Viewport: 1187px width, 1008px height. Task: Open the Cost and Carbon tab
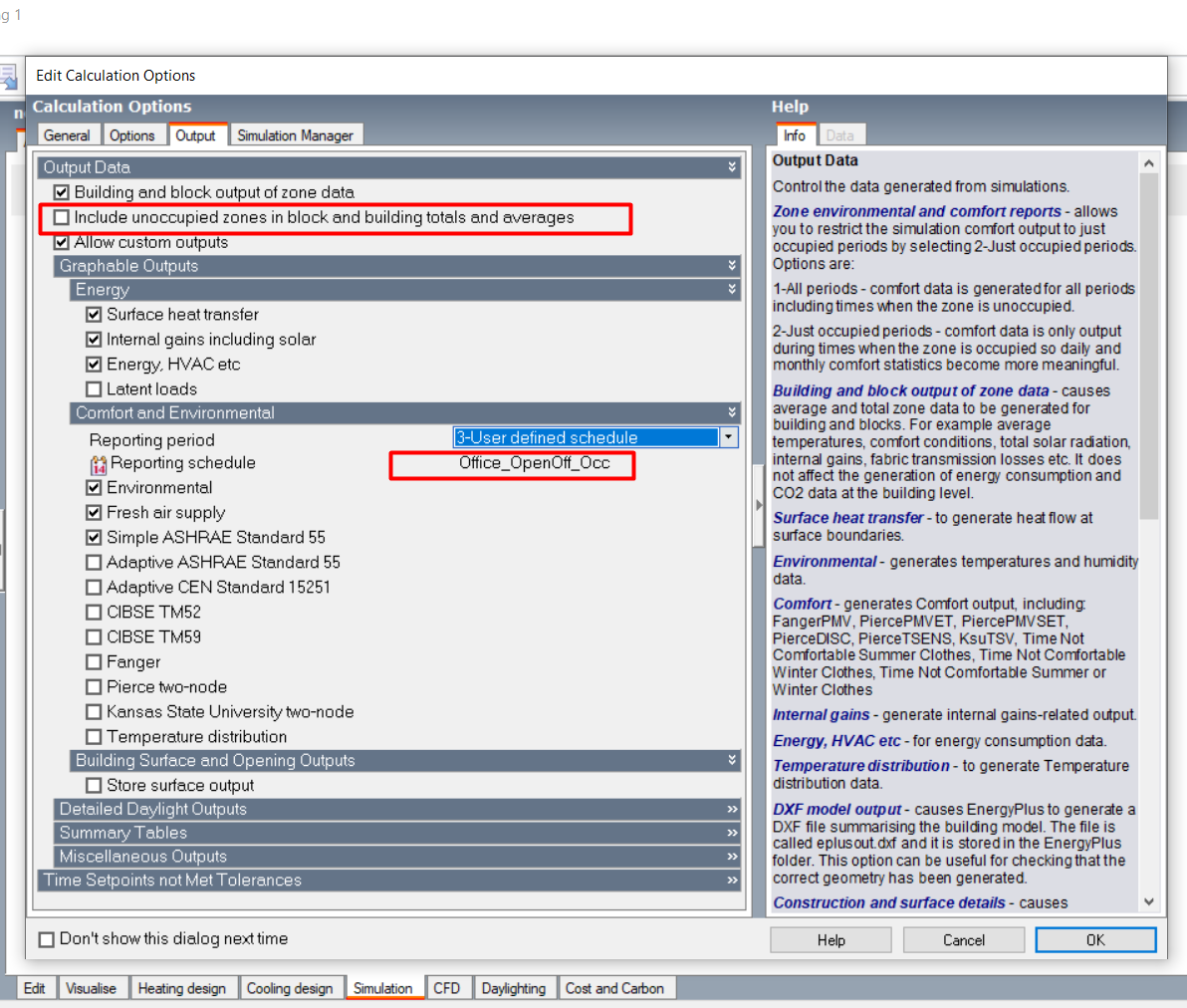click(614, 988)
